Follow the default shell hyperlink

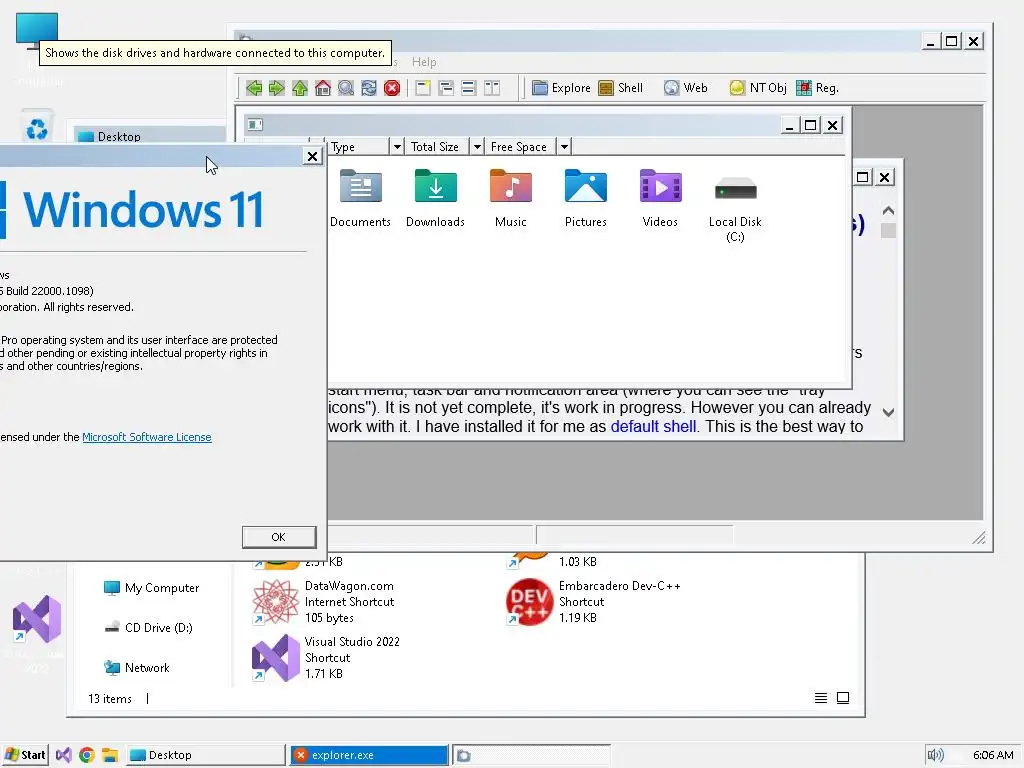click(653, 426)
